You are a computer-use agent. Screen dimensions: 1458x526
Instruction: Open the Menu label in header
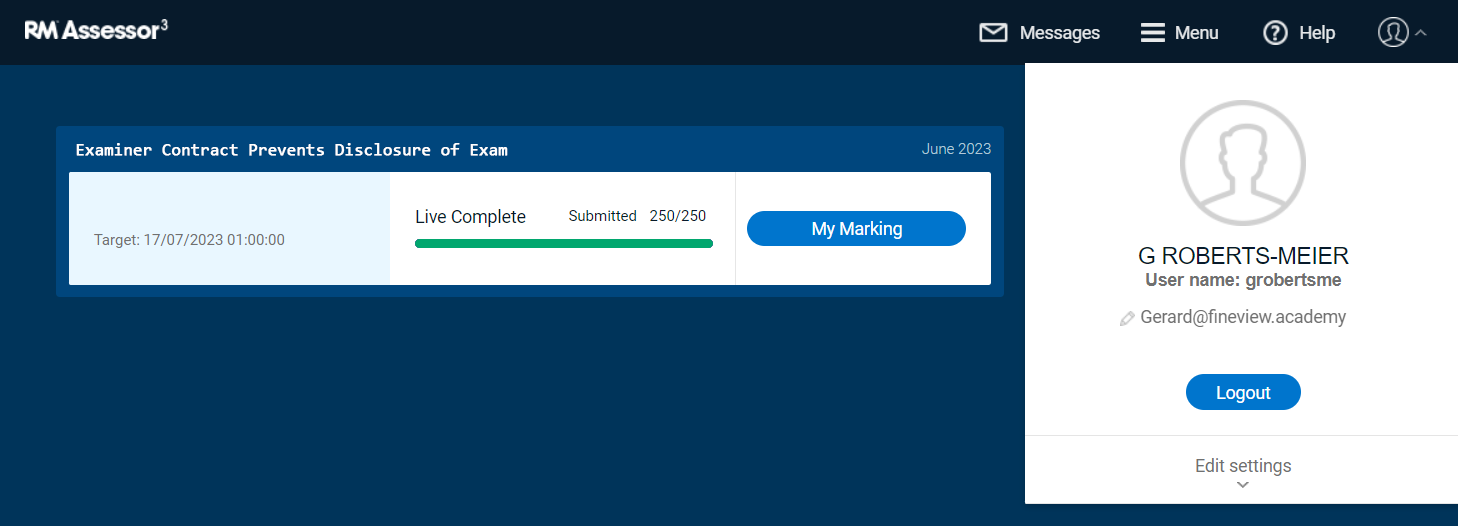[x=1197, y=33]
